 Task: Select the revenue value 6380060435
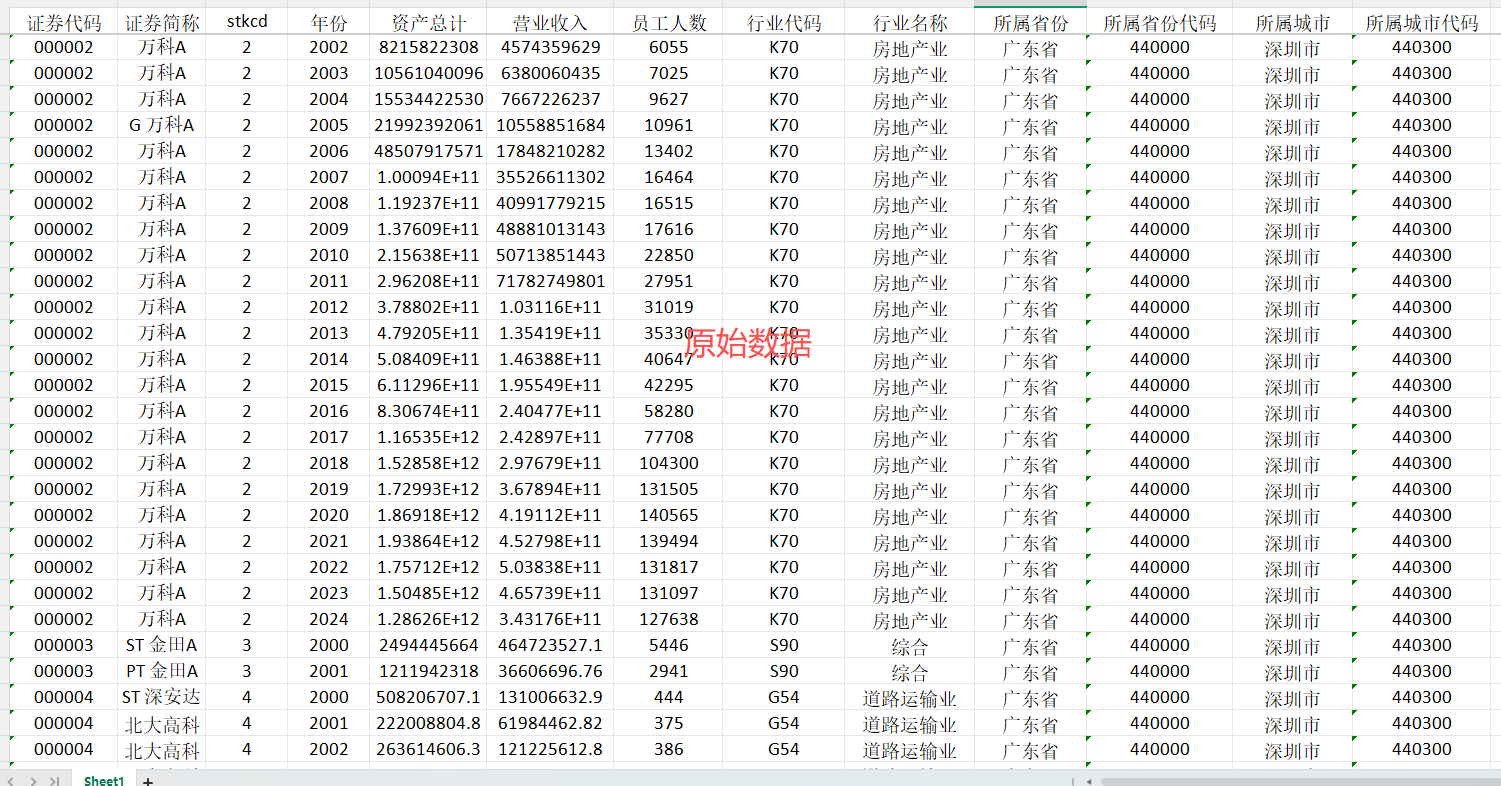(551, 73)
